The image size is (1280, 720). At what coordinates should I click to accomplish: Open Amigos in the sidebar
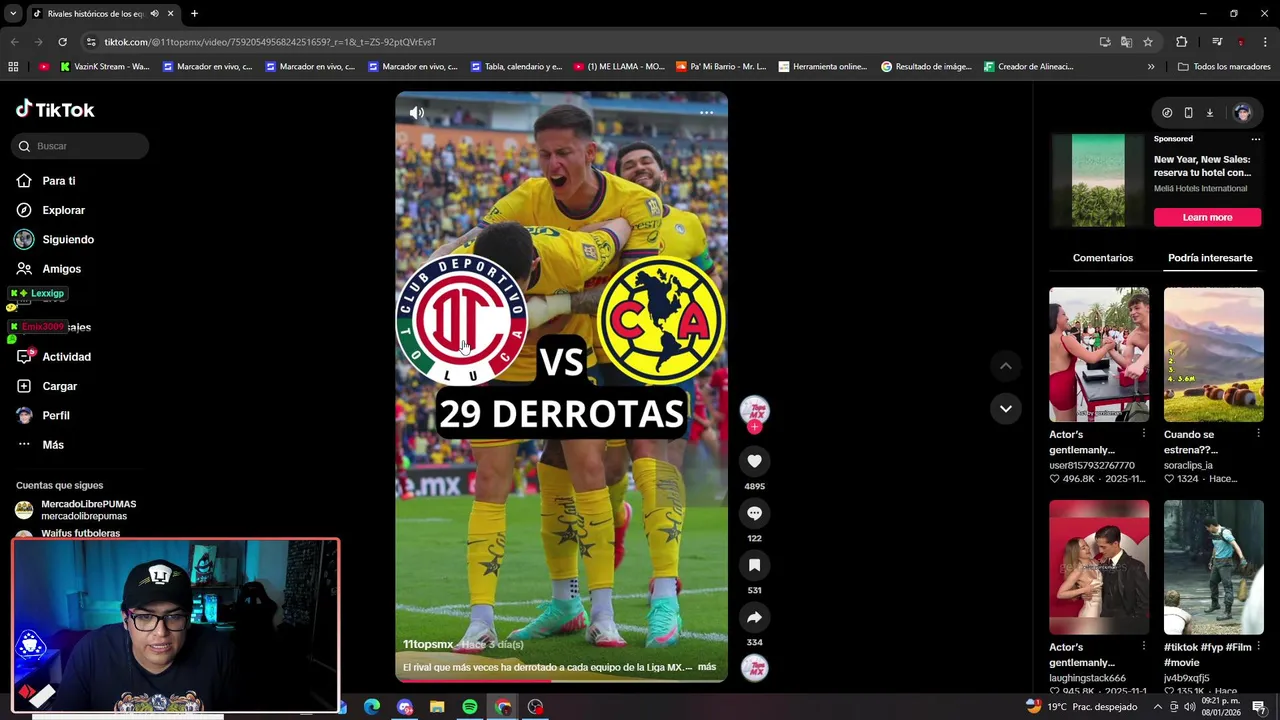coord(49,269)
